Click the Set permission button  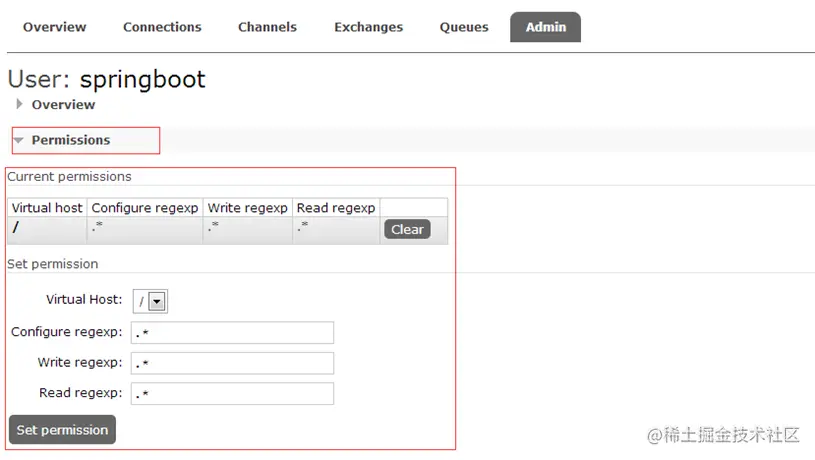click(62, 429)
